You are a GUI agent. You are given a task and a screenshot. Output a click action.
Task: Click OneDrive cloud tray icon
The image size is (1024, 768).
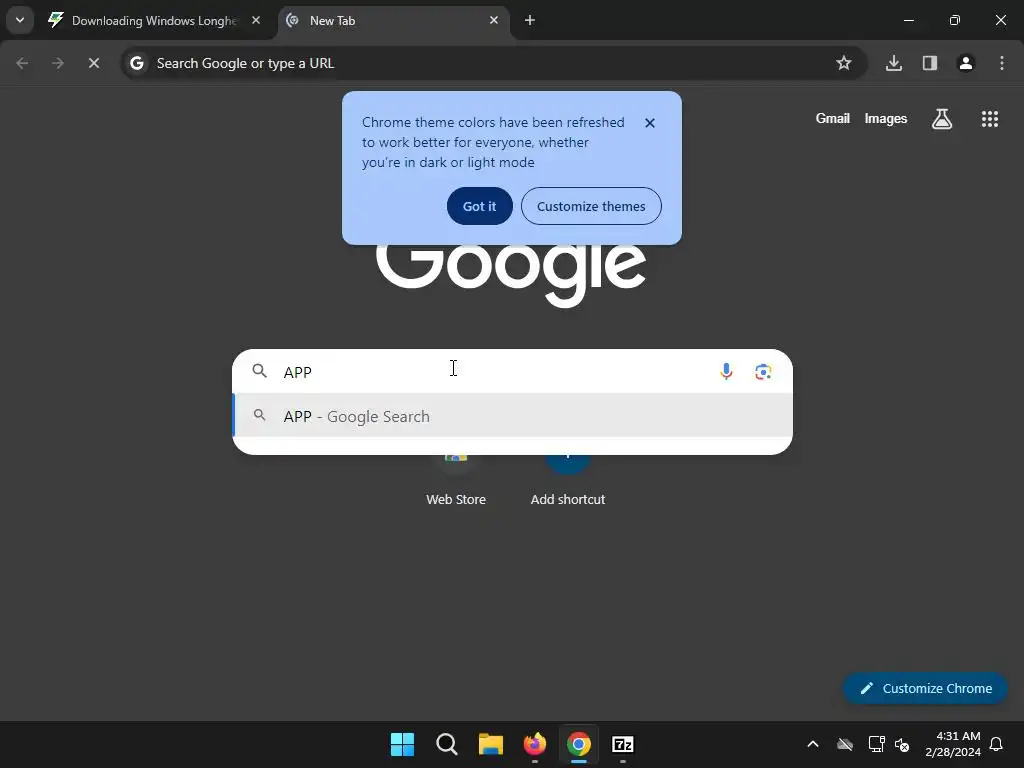[x=845, y=744]
